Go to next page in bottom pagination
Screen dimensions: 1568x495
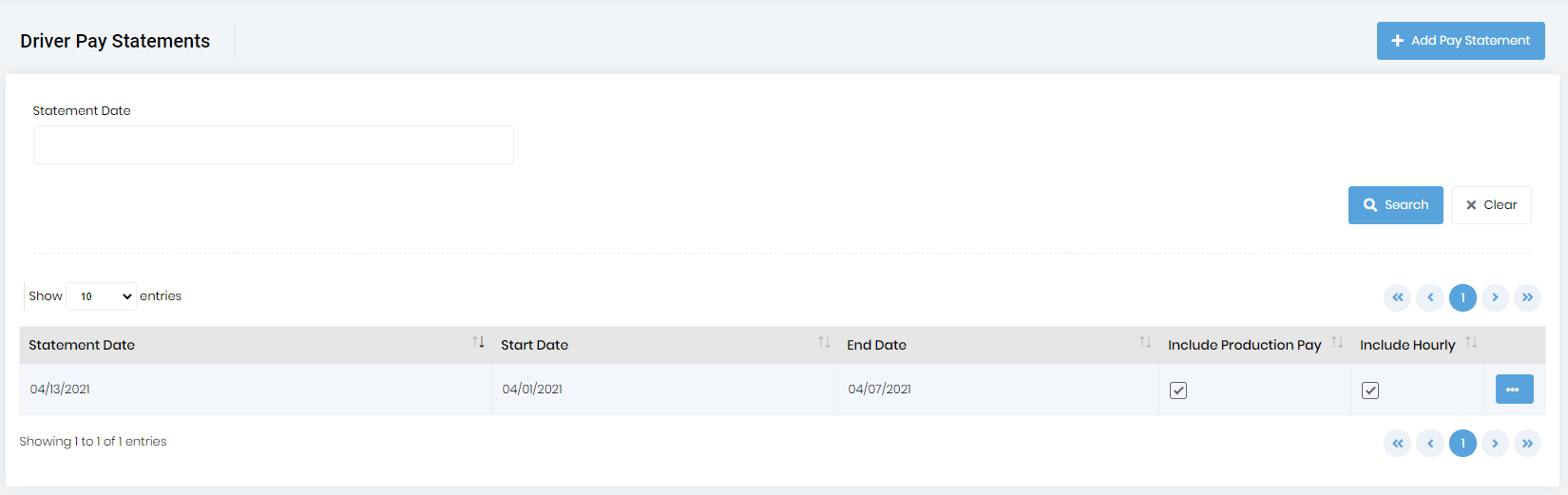click(1495, 443)
